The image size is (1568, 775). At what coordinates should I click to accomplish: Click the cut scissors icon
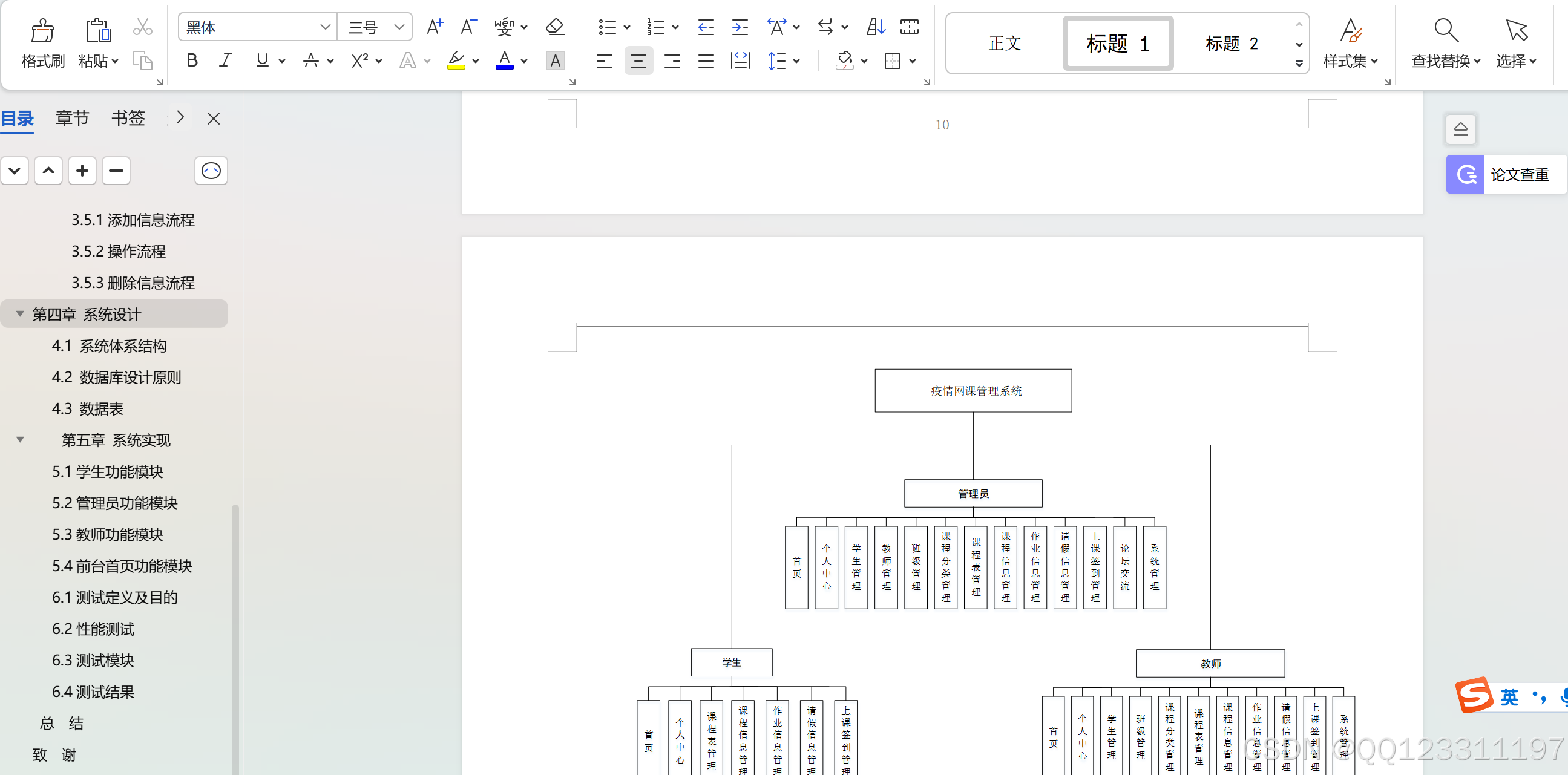pos(142,27)
